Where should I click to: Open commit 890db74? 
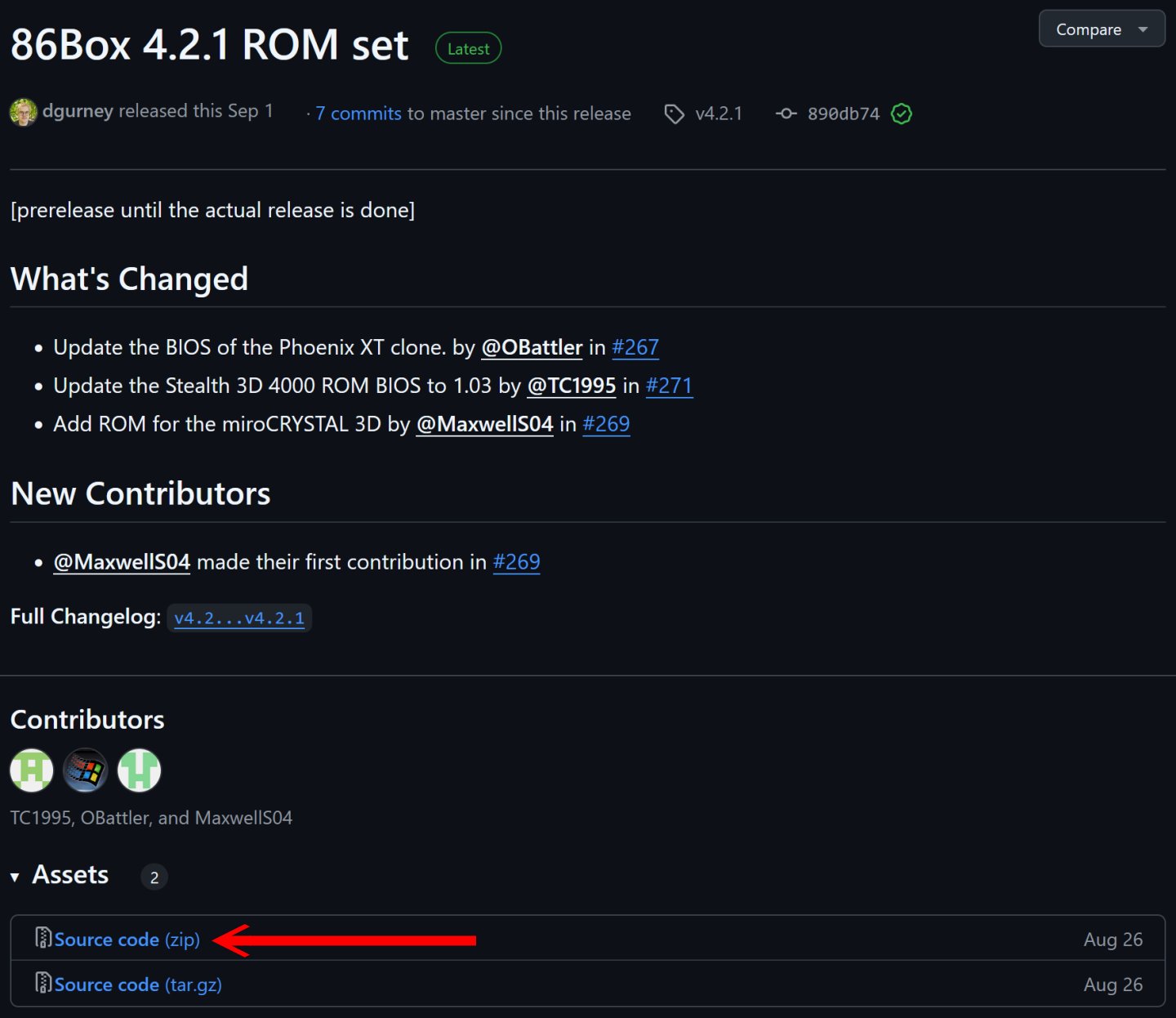844,114
